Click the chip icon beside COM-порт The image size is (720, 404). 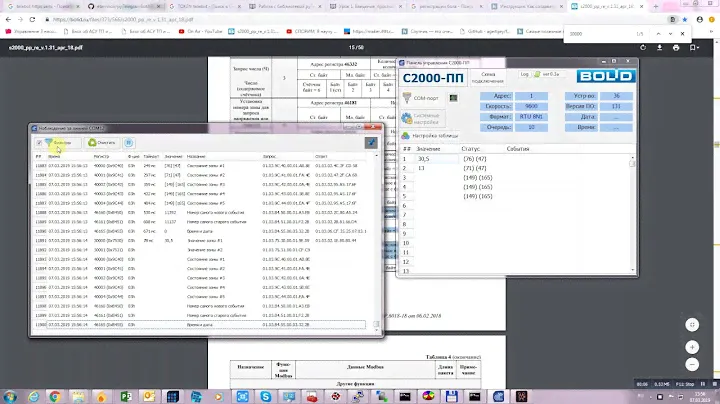(453, 97)
